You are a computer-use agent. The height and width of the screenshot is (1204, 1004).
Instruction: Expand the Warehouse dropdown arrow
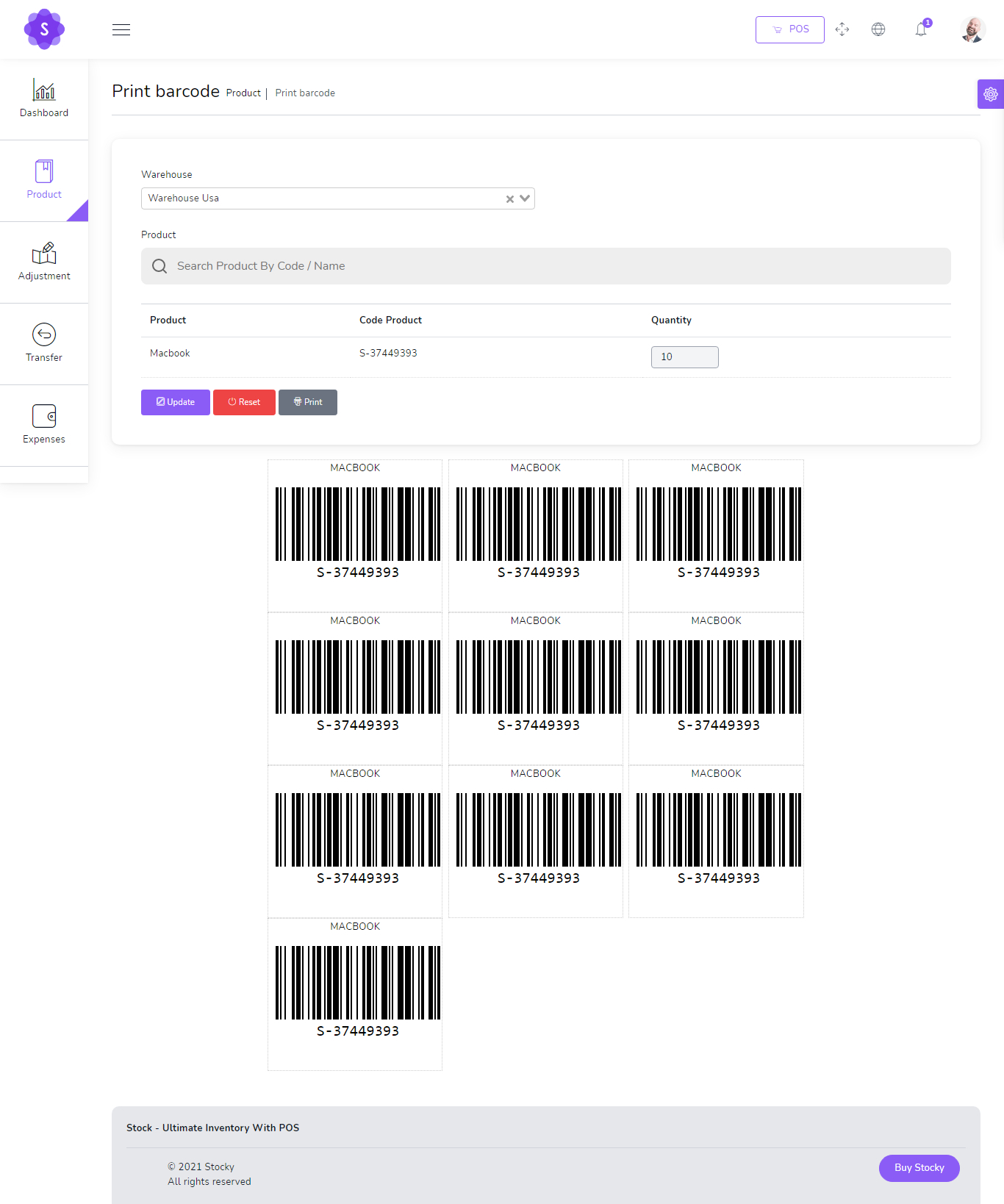[x=525, y=198]
